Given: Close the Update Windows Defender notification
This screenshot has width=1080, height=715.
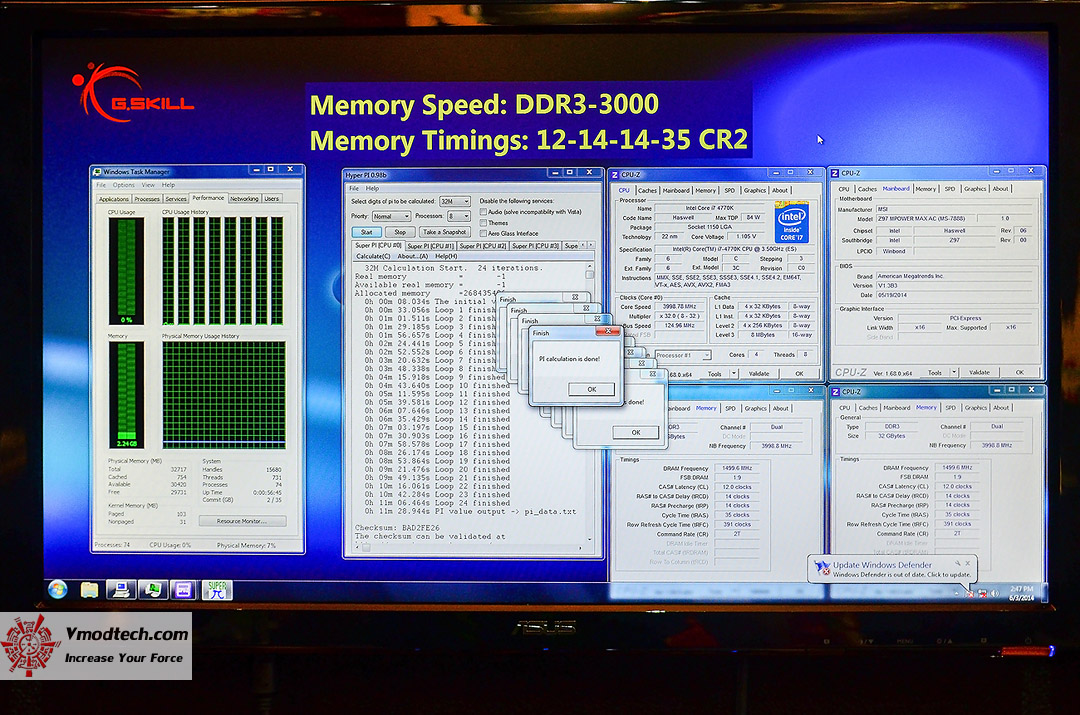Looking at the screenshot, I should (x=967, y=563).
